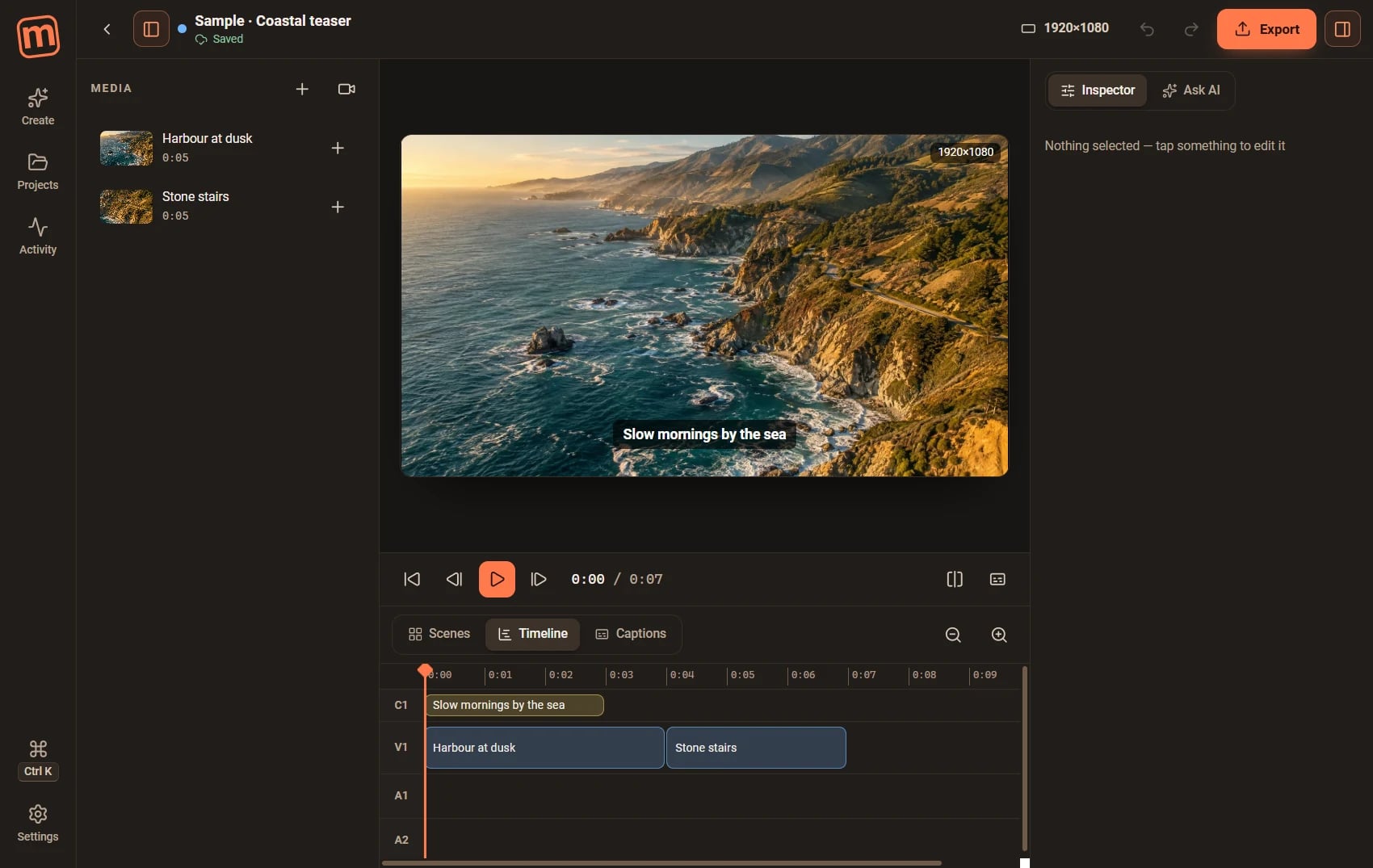Add new media with the plus icon
This screenshot has width=1373, height=868.
(x=302, y=89)
